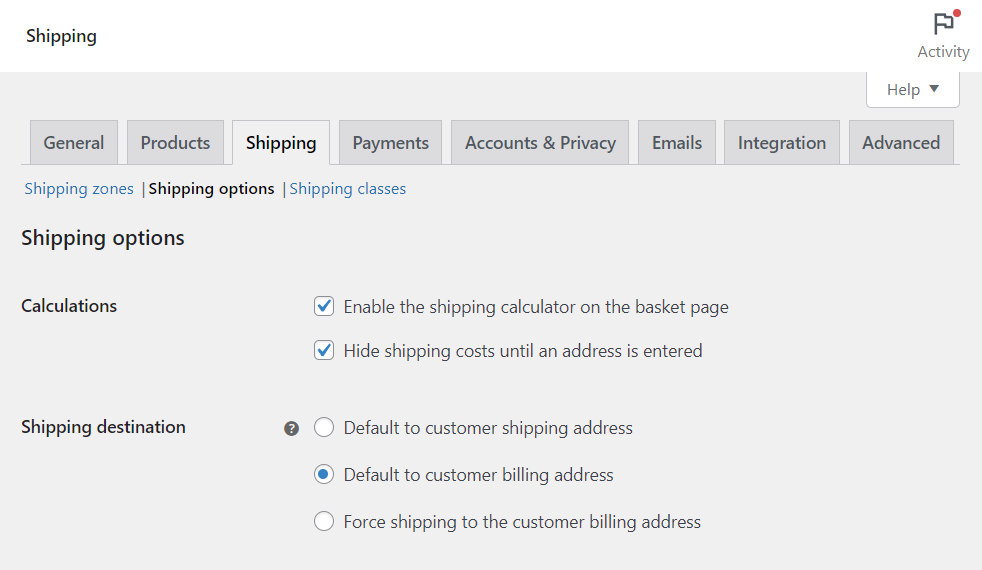Open Accounts & Privacy tab
Viewport: 982px width, 570px height.
pos(540,143)
